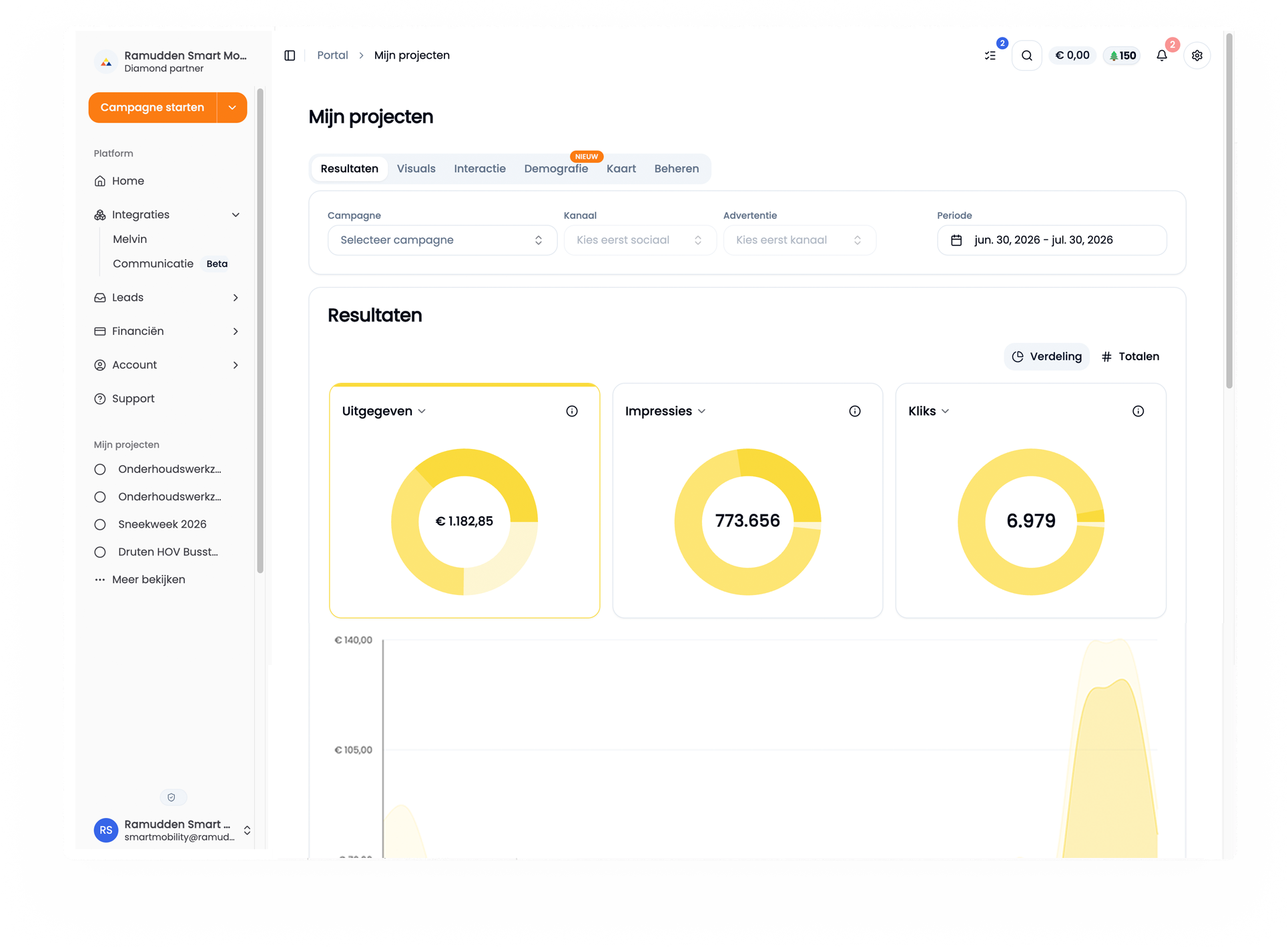This screenshot has width=1288, height=948.
Task: Open the Selecteer campagne dropdown
Action: point(442,240)
